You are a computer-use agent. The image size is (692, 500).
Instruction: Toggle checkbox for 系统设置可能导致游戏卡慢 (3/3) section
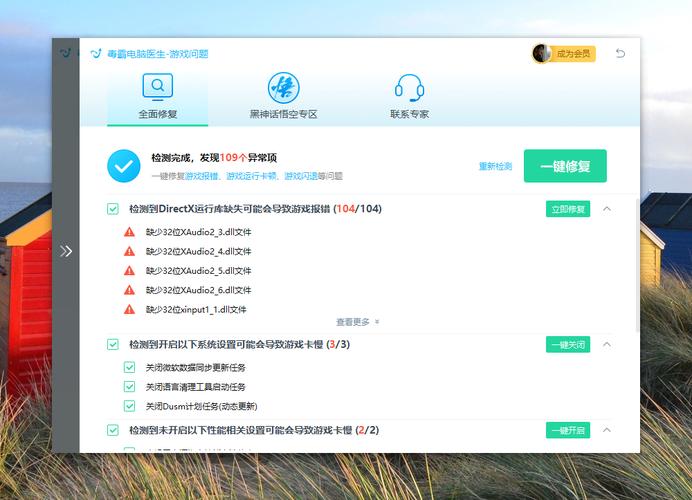113,344
